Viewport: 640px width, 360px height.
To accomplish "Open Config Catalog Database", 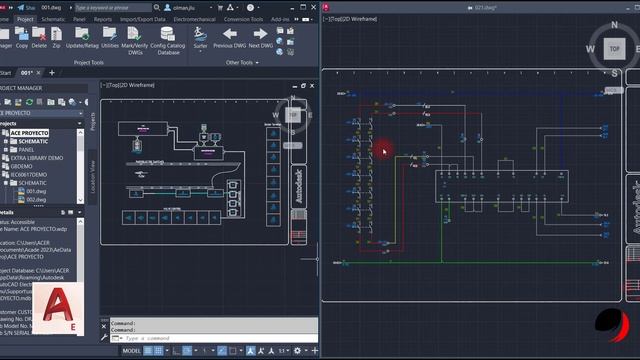I will point(168,40).
